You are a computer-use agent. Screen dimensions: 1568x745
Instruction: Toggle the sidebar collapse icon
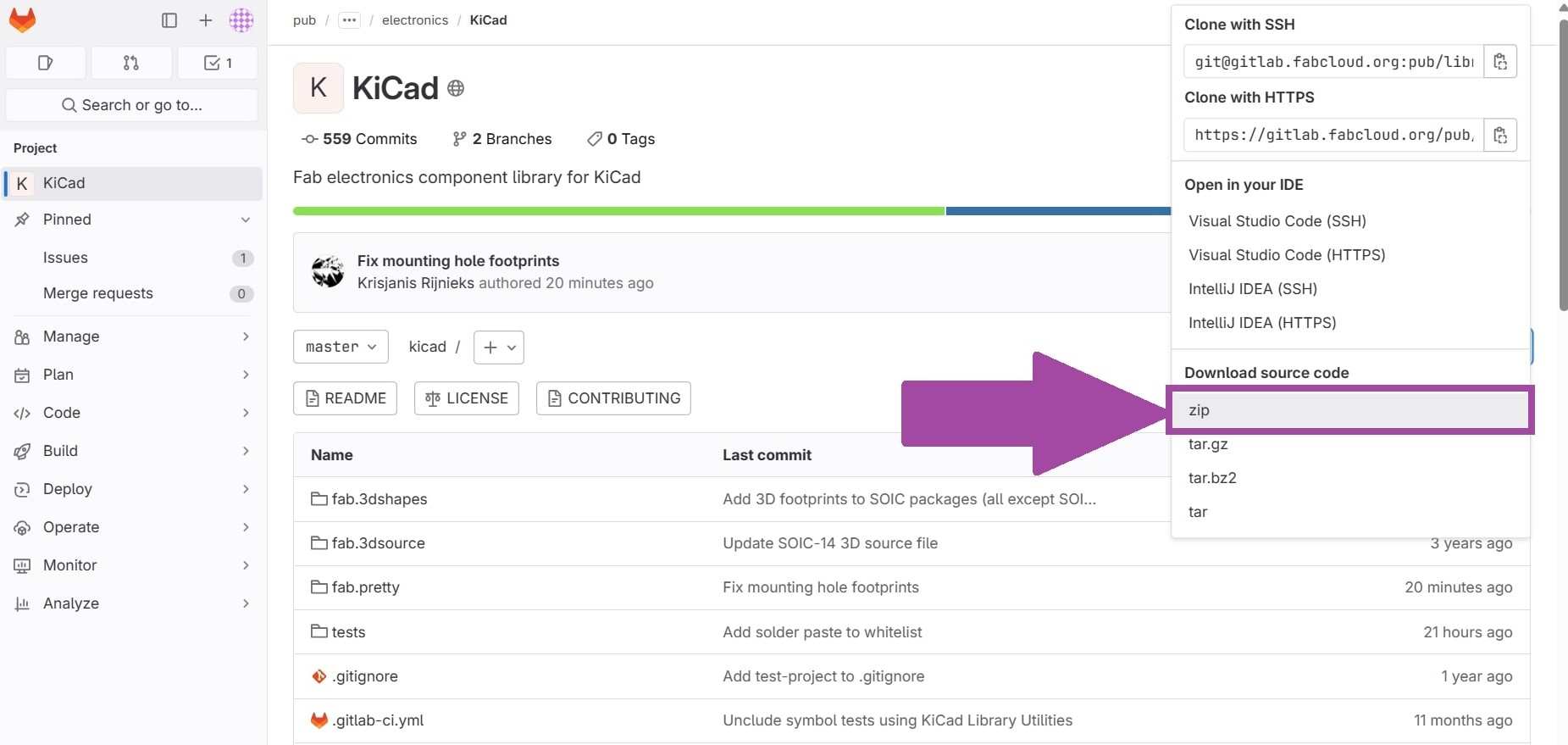click(169, 20)
